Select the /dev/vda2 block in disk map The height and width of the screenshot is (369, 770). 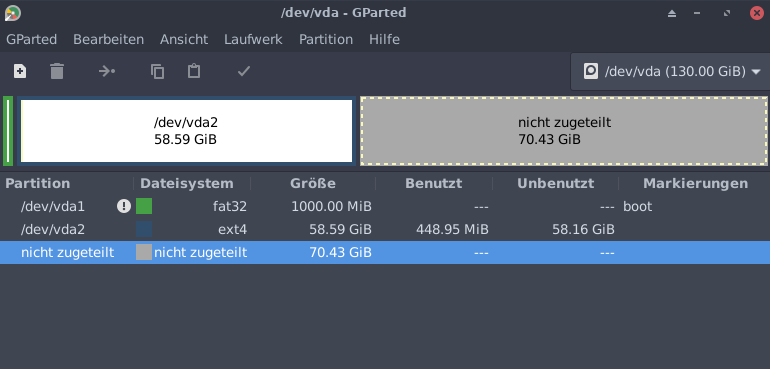pos(186,131)
